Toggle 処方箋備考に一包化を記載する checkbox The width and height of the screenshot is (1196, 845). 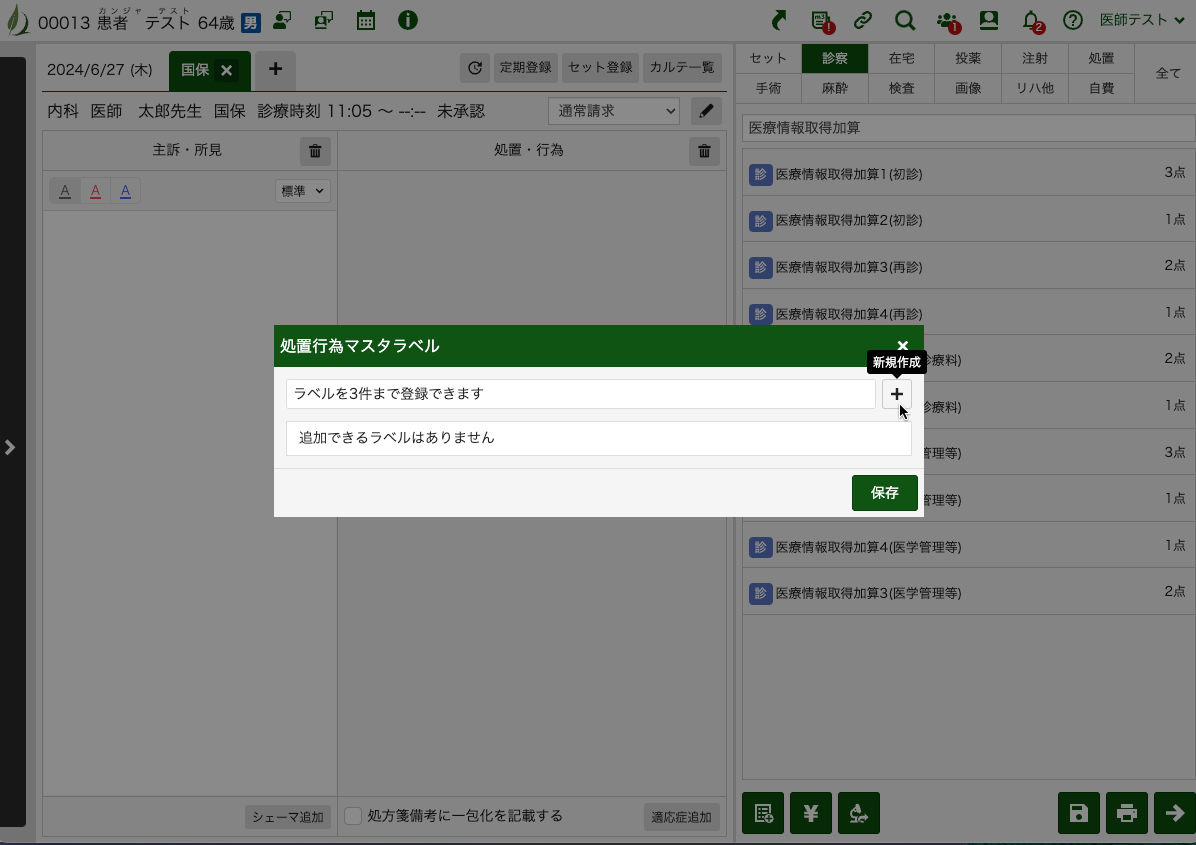click(353, 816)
